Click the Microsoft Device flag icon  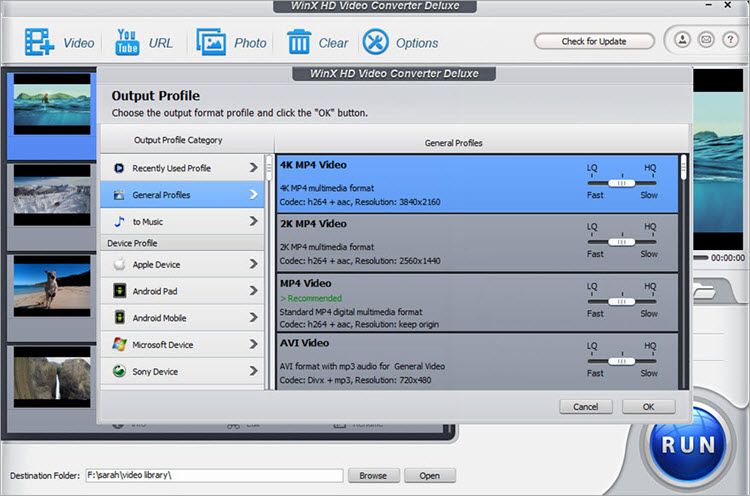pos(119,344)
